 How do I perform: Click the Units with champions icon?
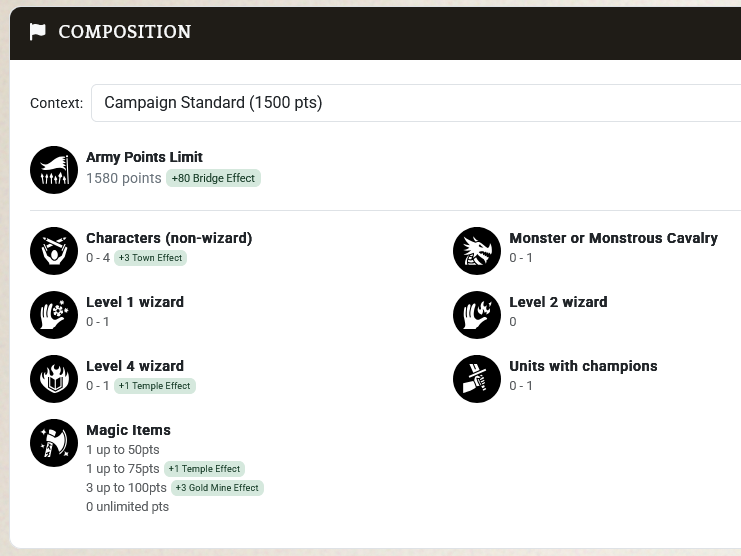(x=477, y=379)
